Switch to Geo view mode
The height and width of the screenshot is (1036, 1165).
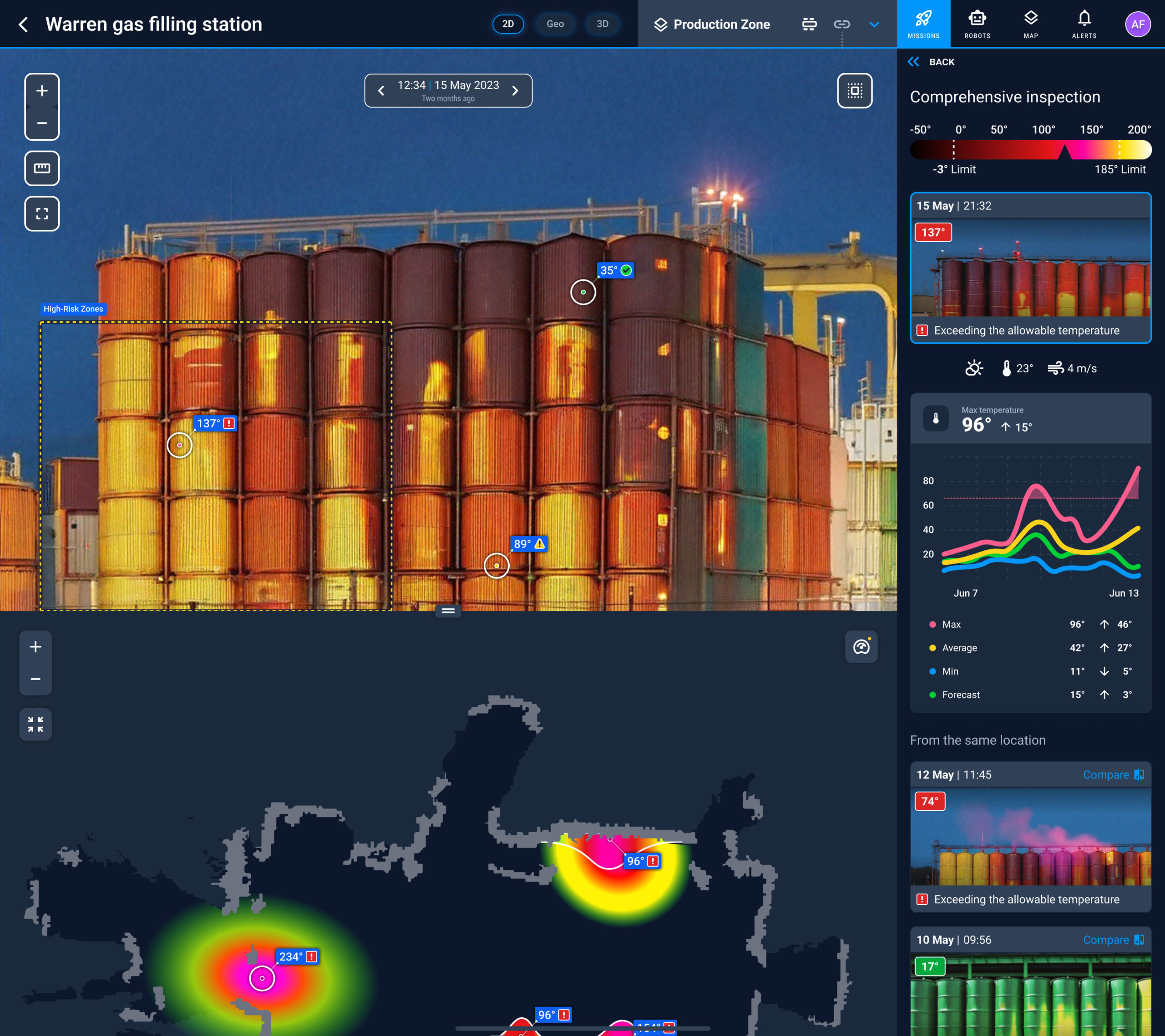555,24
